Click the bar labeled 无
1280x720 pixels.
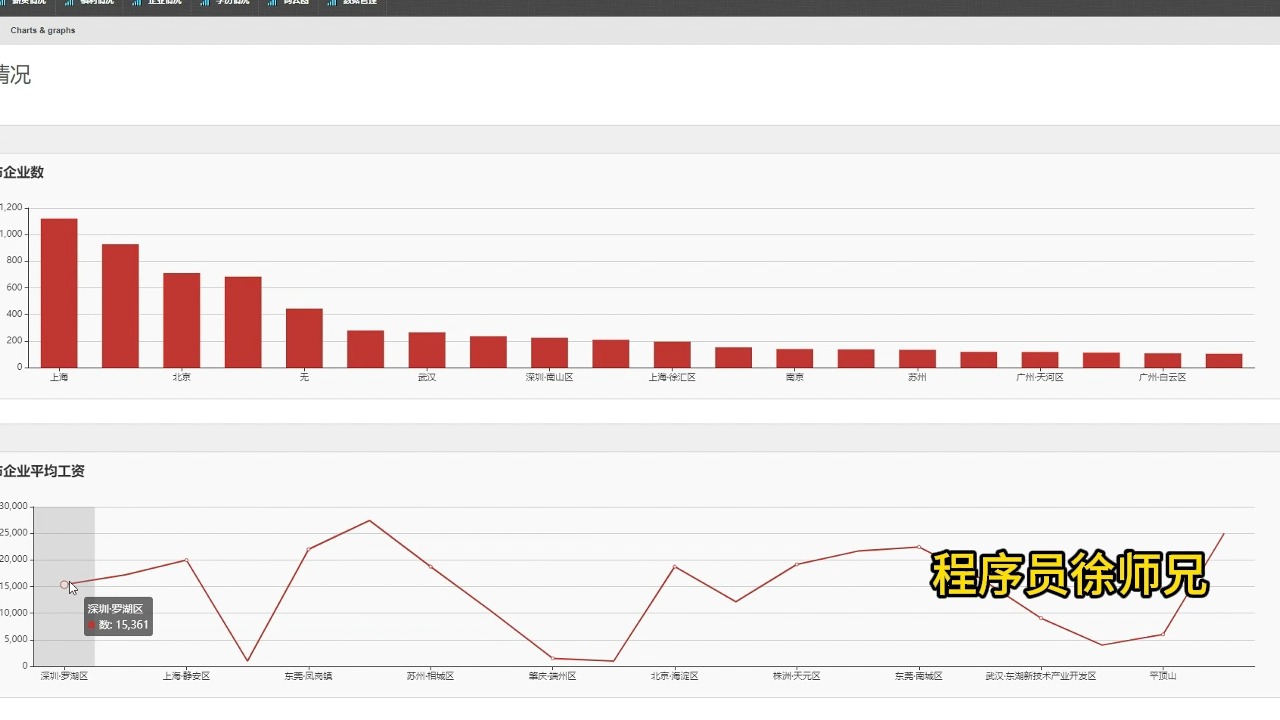point(304,338)
